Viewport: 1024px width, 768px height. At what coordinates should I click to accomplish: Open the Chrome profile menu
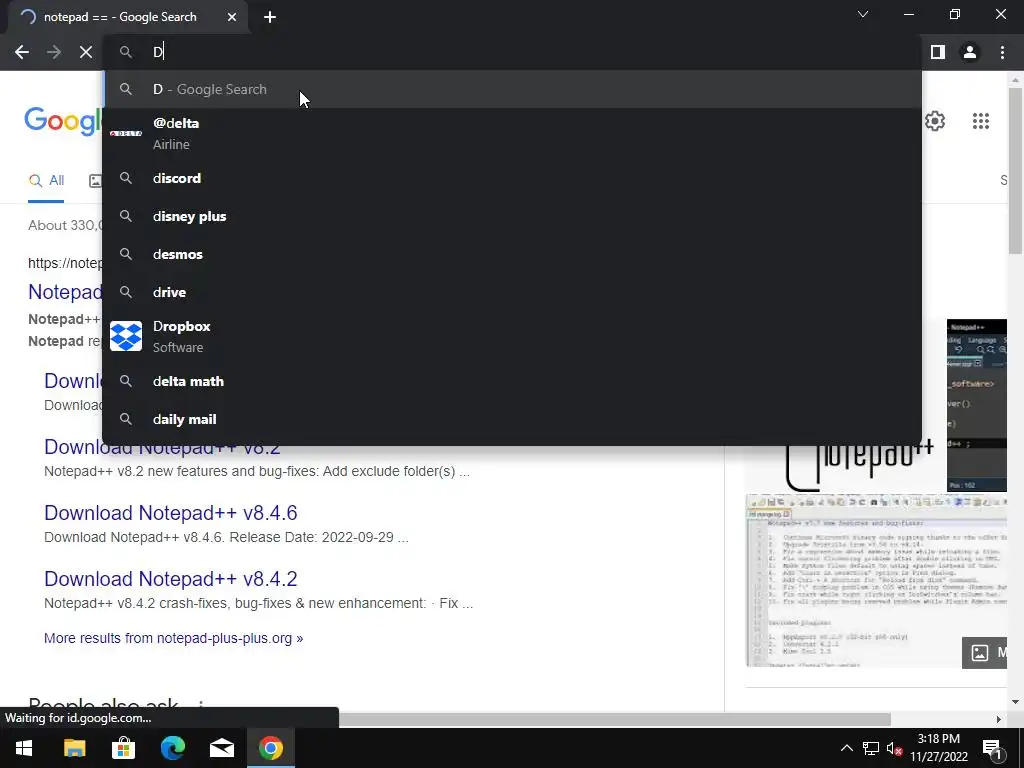pos(970,52)
